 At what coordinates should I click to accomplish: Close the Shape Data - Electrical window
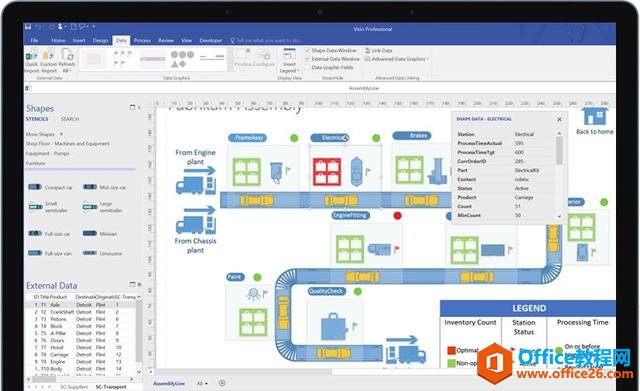pyautogui.click(x=560, y=119)
